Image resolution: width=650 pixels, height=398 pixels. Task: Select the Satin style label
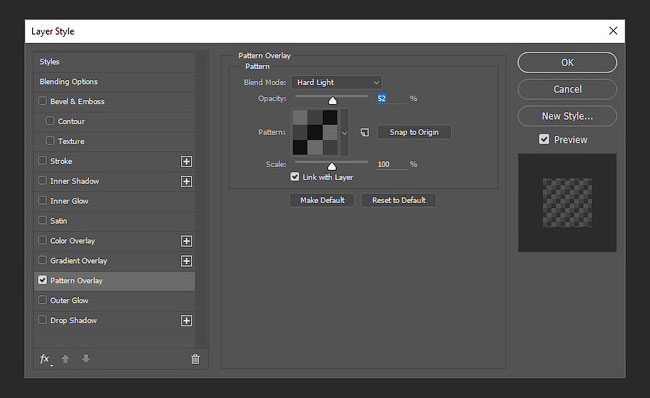(58, 221)
